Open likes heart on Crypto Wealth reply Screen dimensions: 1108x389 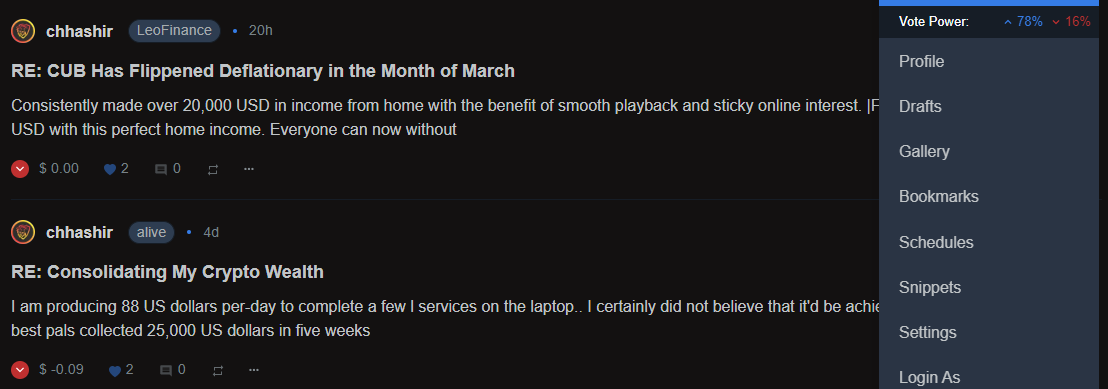(x=114, y=370)
